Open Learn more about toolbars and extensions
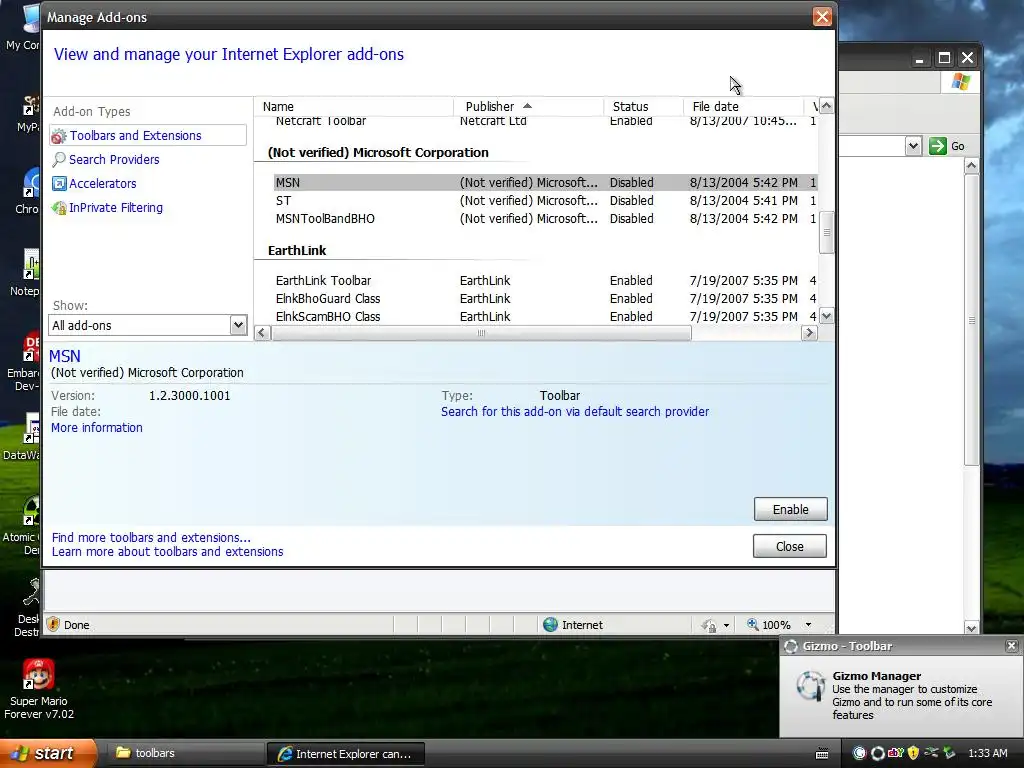Viewport: 1024px width, 768px height. point(167,552)
